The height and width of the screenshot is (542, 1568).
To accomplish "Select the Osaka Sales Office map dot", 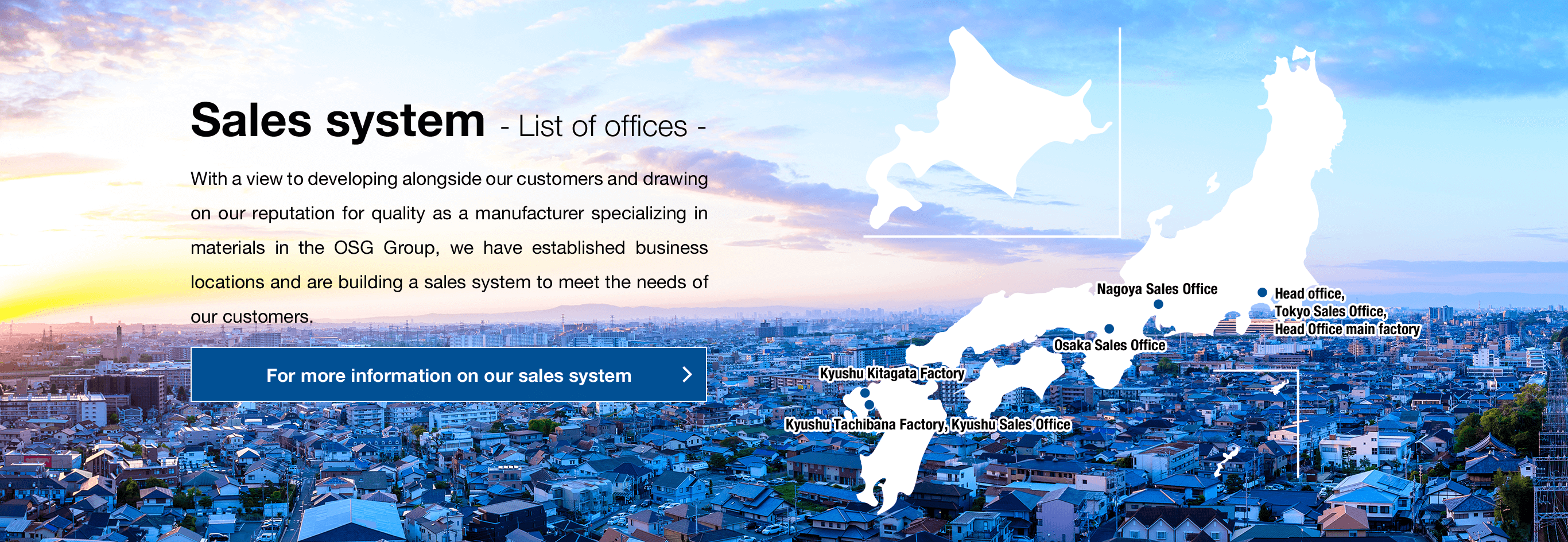I will (1109, 329).
